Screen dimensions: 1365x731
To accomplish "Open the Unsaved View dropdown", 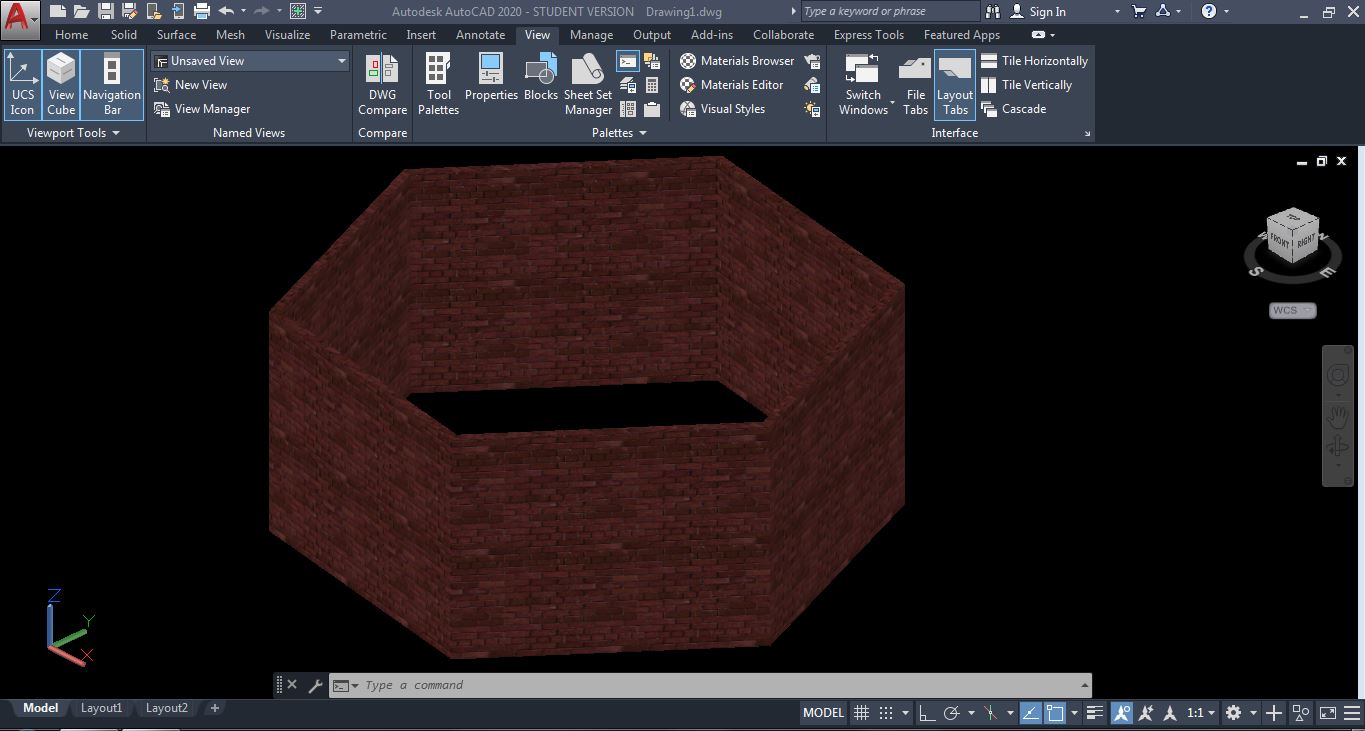I will (341, 60).
